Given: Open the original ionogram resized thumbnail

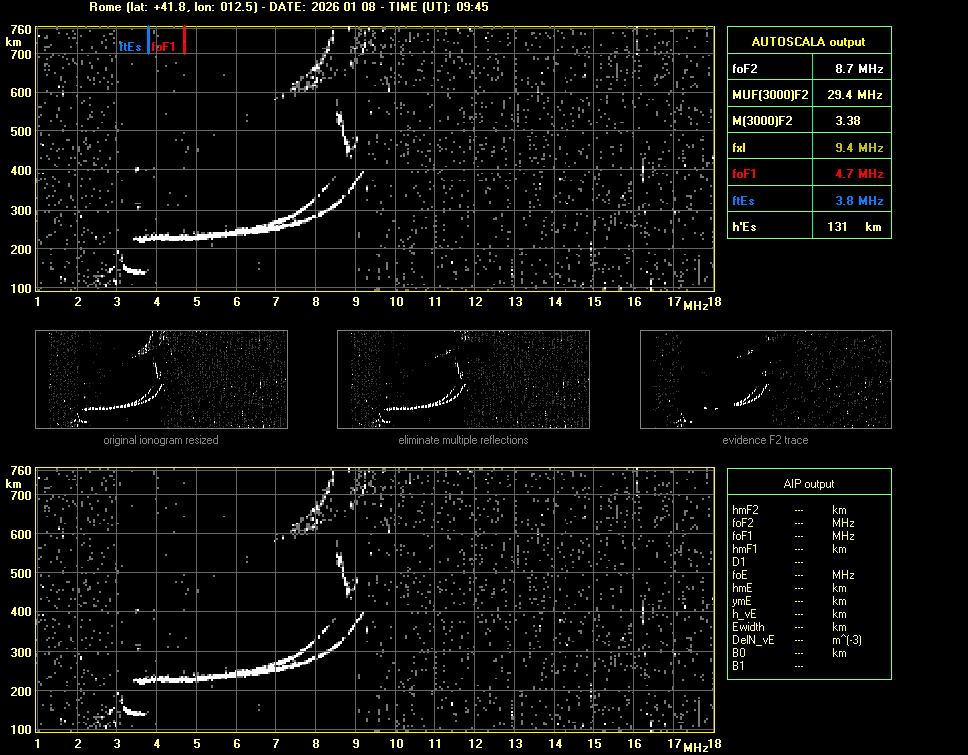Looking at the screenshot, I should click(161, 381).
